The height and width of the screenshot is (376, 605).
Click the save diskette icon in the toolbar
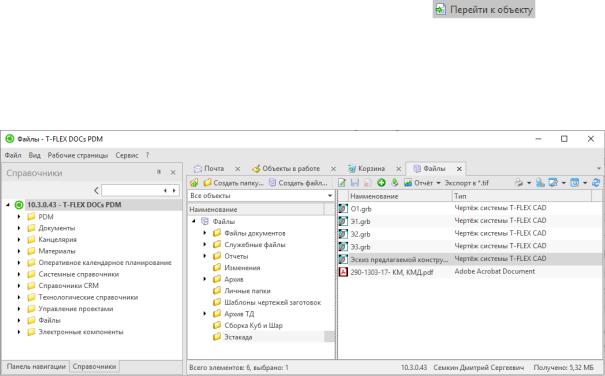coord(355,183)
